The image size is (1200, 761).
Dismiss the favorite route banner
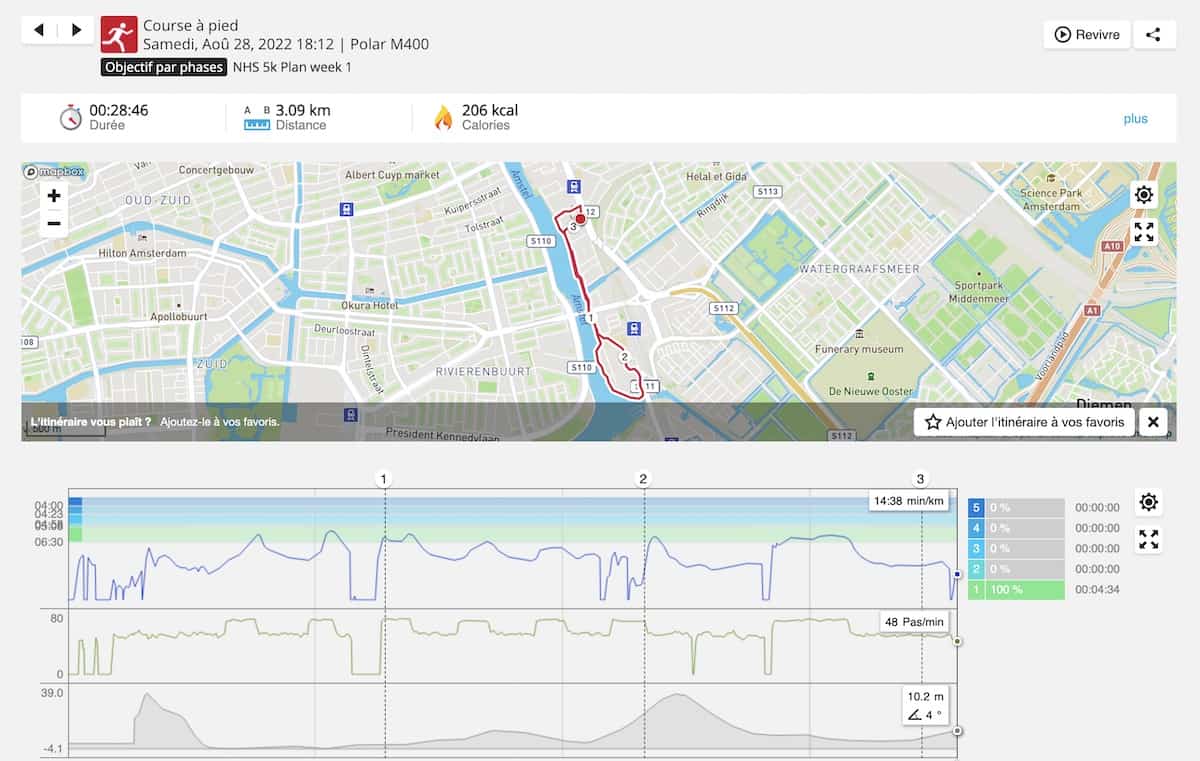tap(1153, 422)
